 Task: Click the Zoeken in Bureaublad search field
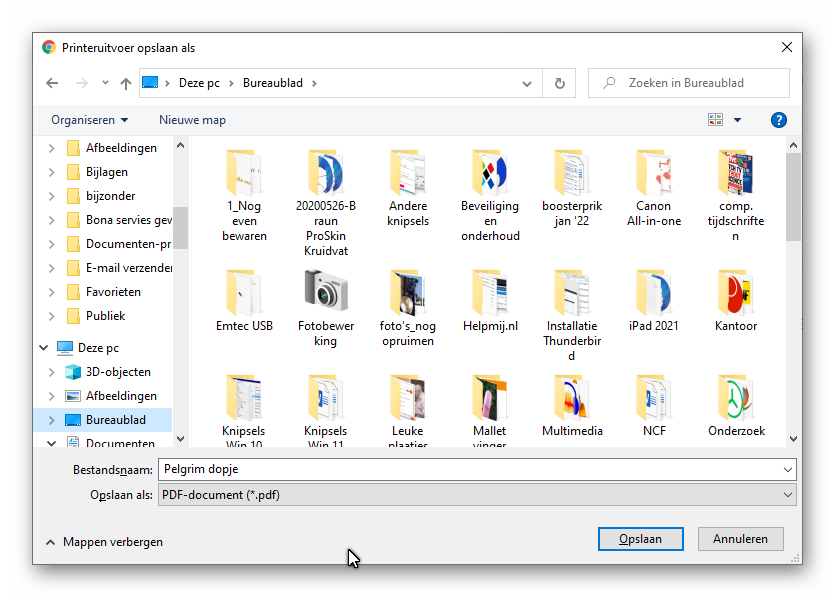coord(700,83)
